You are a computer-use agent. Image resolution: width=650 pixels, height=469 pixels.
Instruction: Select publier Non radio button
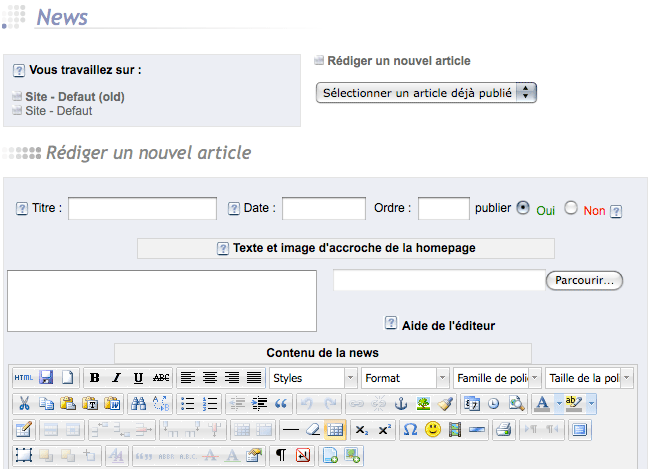tap(571, 207)
